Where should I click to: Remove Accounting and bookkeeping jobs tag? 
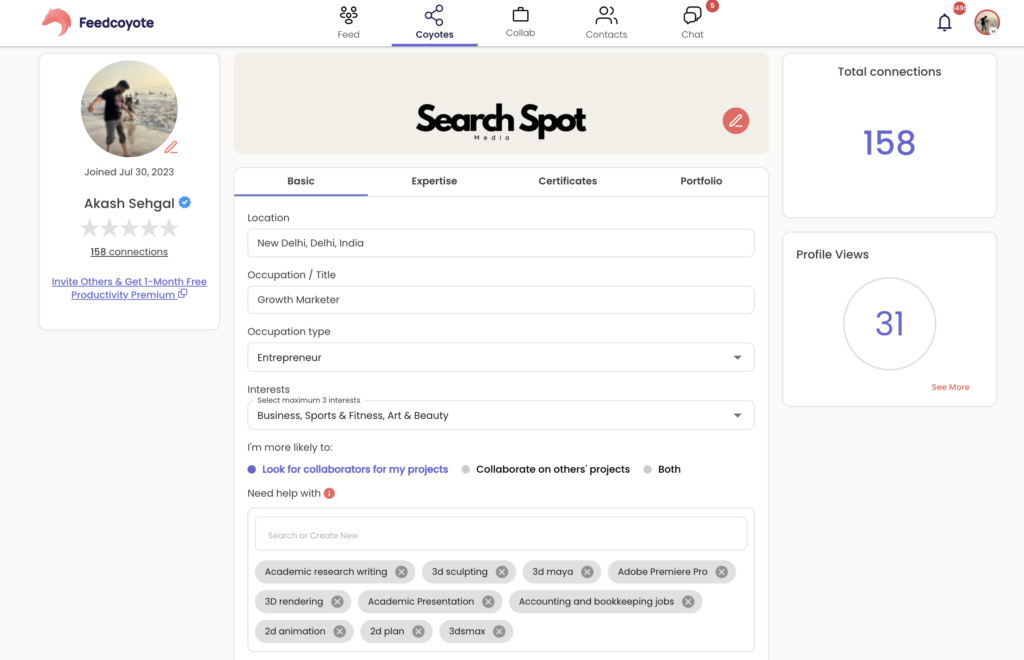coord(688,602)
